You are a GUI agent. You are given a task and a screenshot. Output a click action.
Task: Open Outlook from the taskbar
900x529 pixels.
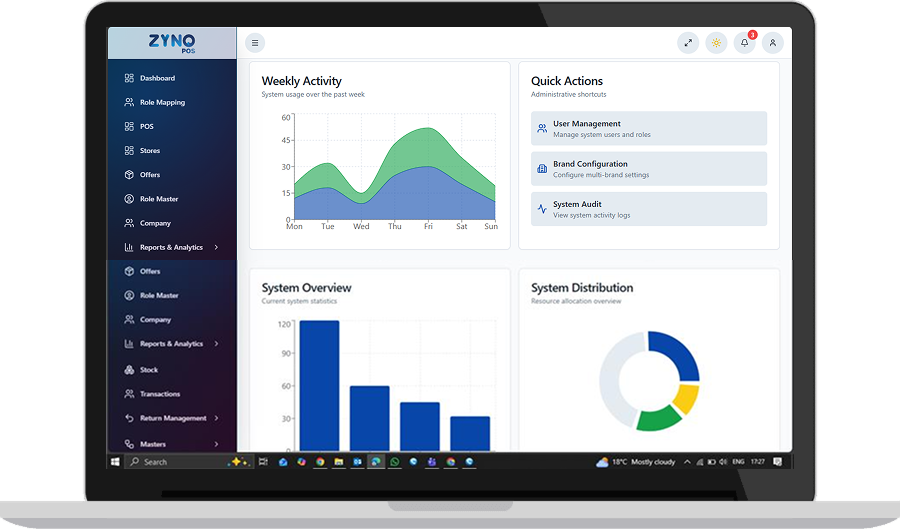pyautogui.click(x=357, y=462)
